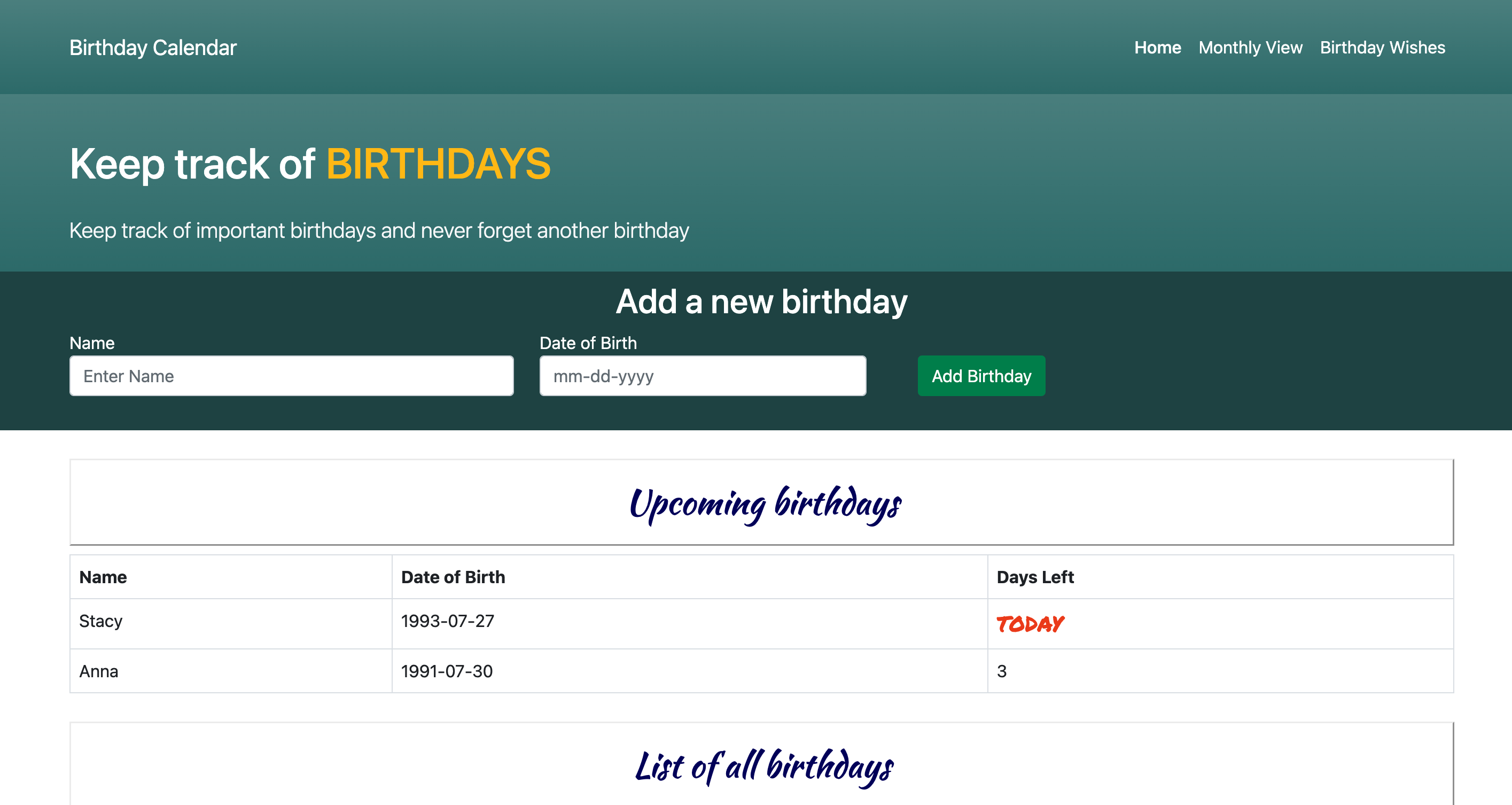Click the TODAY label for Stacy
This screenshot has height=805, width=1512.
[1030, 622]
